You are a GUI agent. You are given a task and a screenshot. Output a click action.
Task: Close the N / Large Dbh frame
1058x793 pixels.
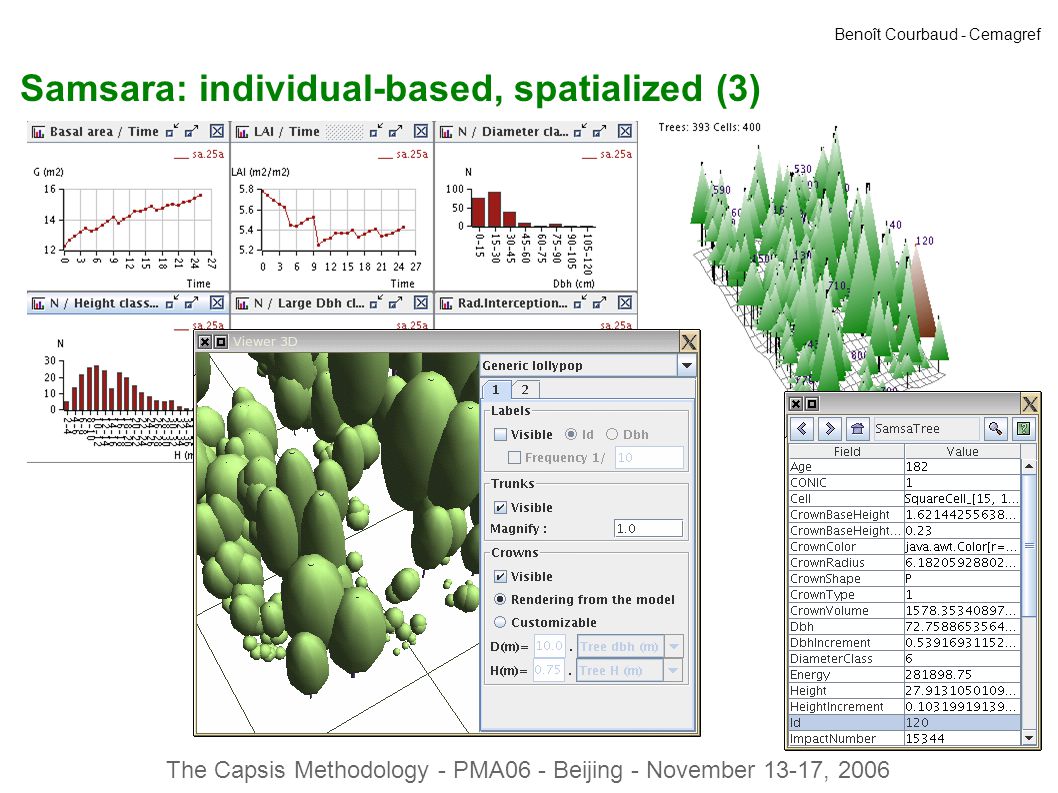point(421,302)
